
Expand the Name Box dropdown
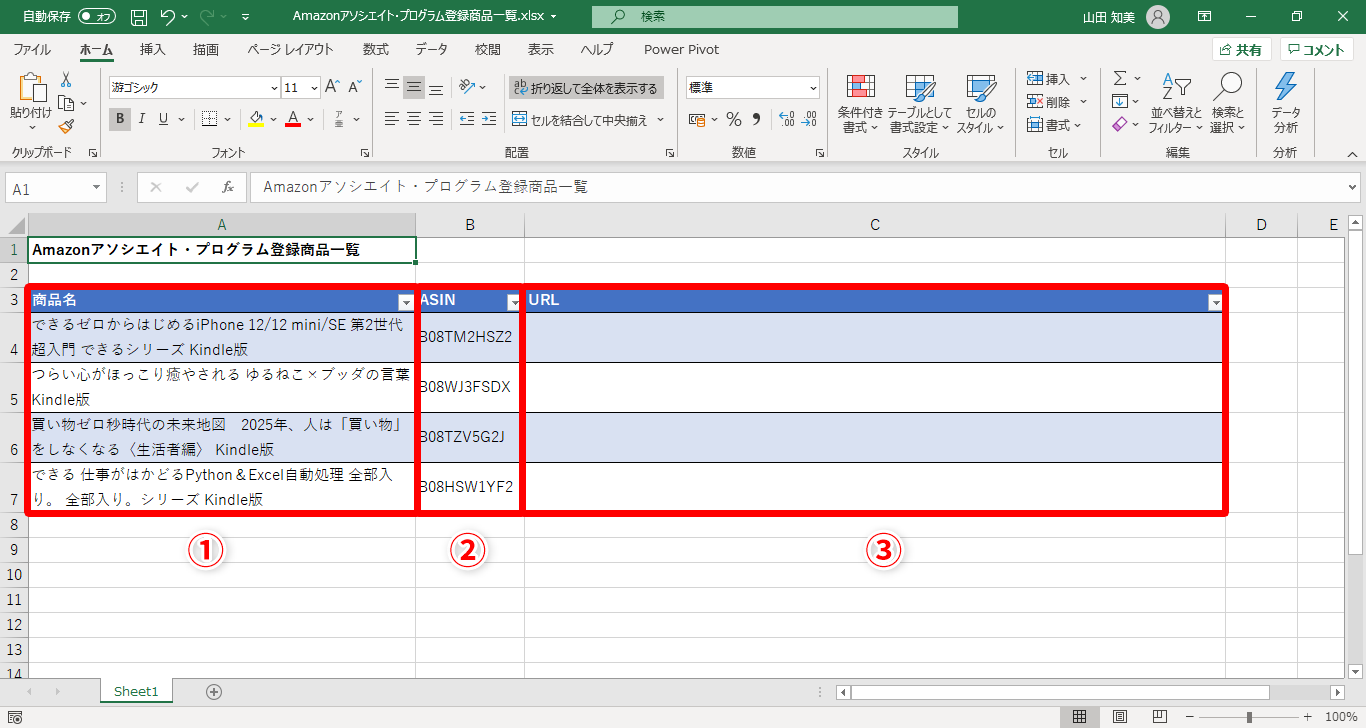click(96, 188)
